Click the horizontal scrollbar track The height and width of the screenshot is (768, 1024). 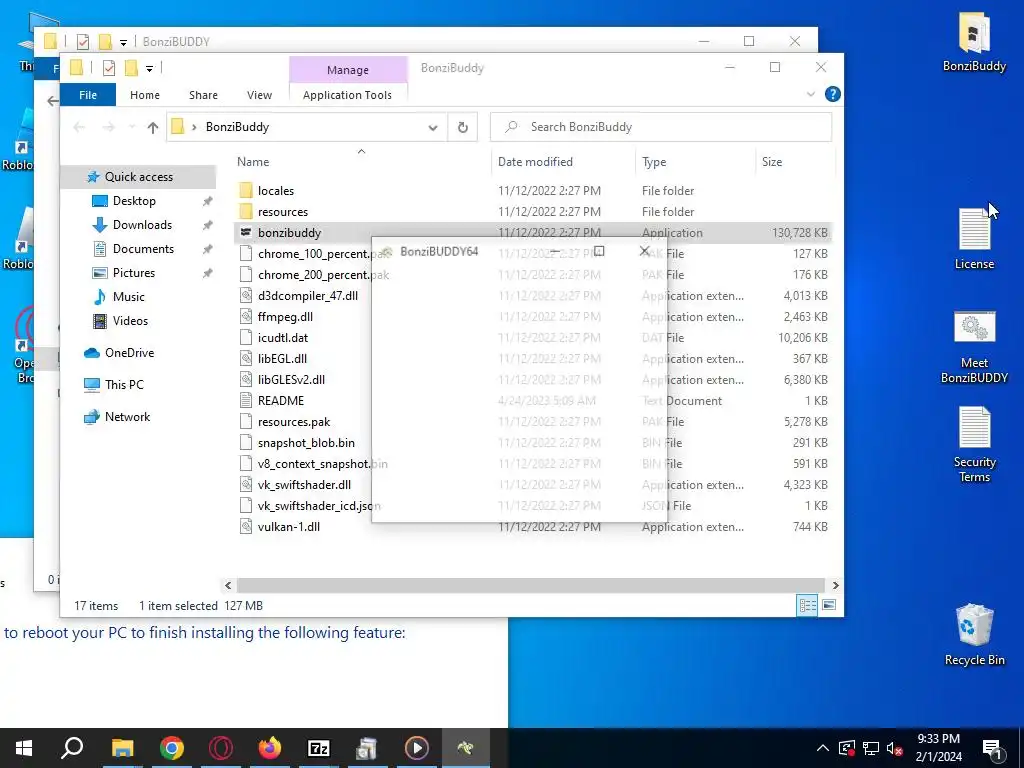530,585
